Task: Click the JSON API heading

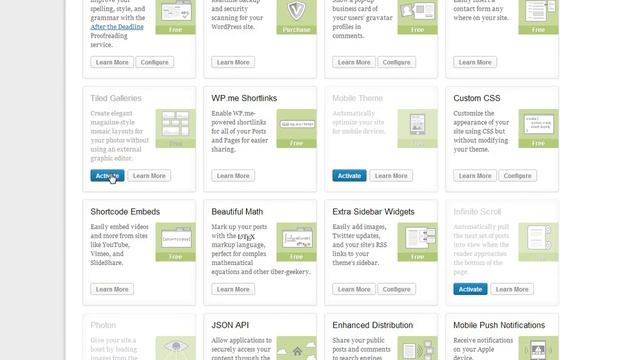Action: click(230, 325)
